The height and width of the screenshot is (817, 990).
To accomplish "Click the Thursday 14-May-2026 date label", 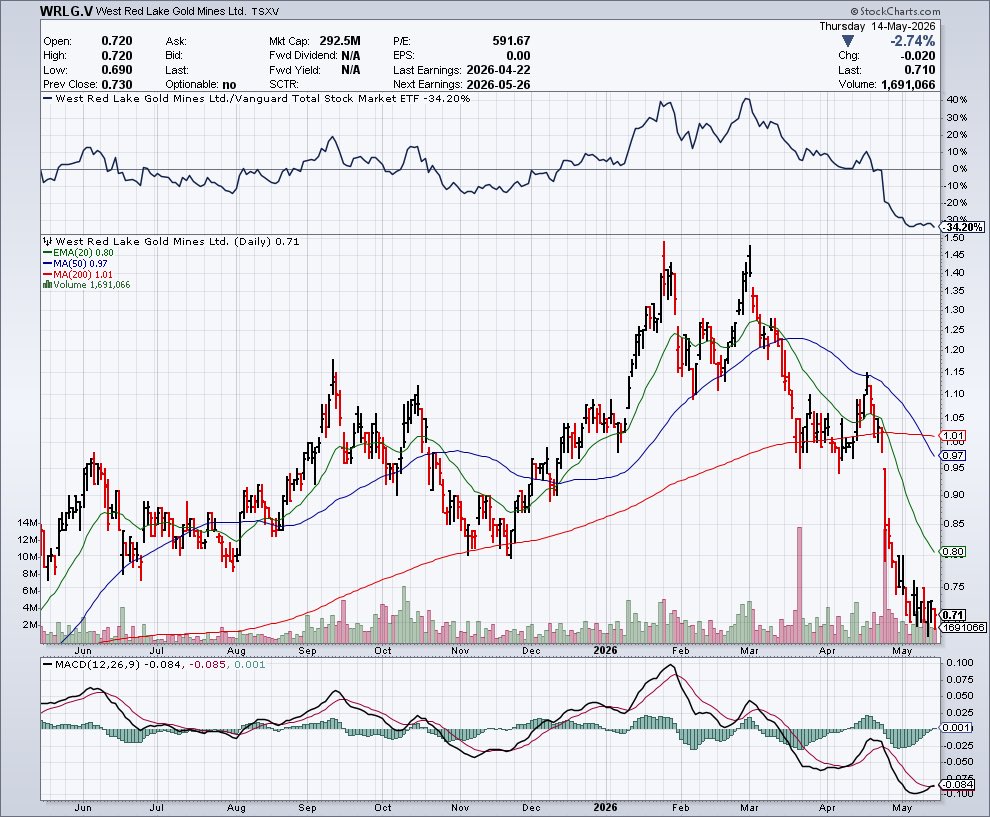I will [x=878, y=27].
